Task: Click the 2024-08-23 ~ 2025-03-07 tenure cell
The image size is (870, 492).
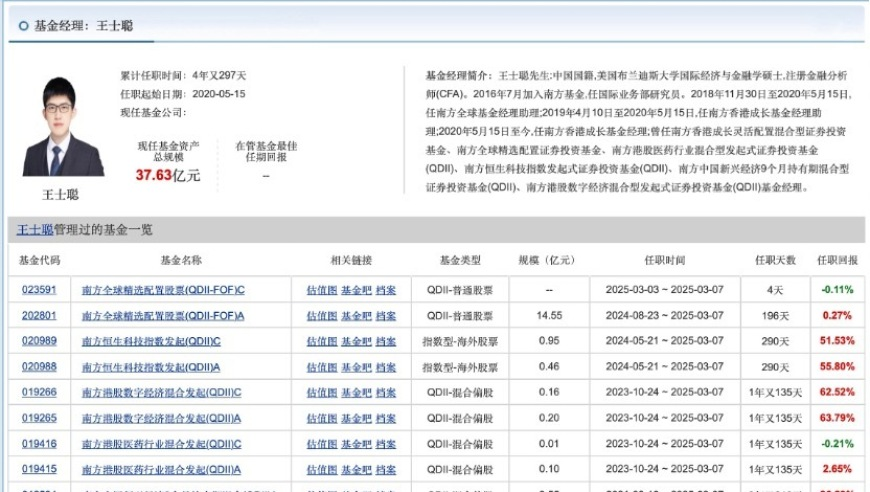Action: 665,315
